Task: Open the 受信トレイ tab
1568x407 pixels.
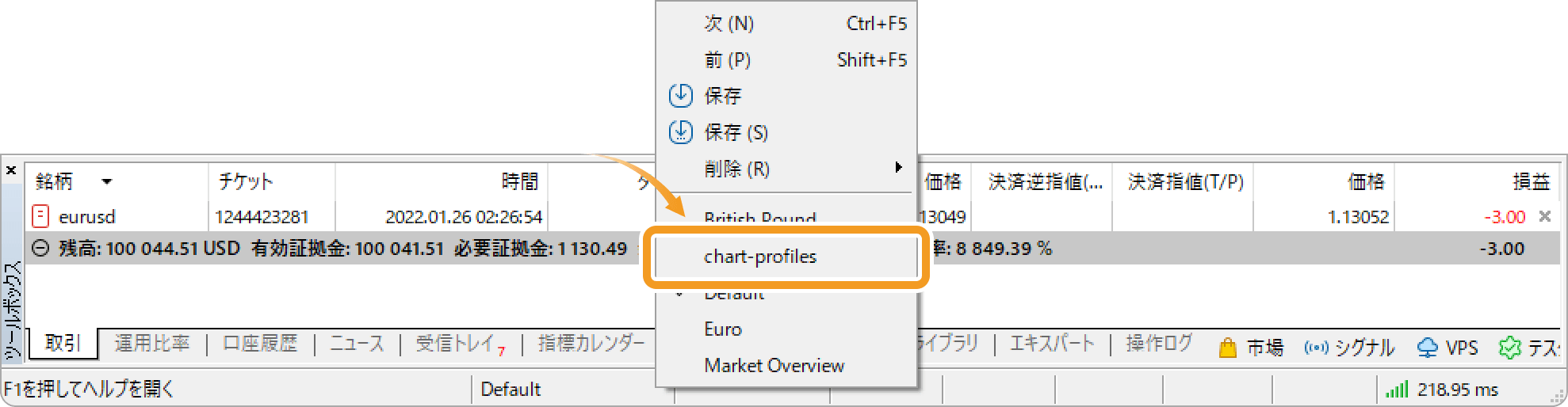Action: [x=461, y=344]
